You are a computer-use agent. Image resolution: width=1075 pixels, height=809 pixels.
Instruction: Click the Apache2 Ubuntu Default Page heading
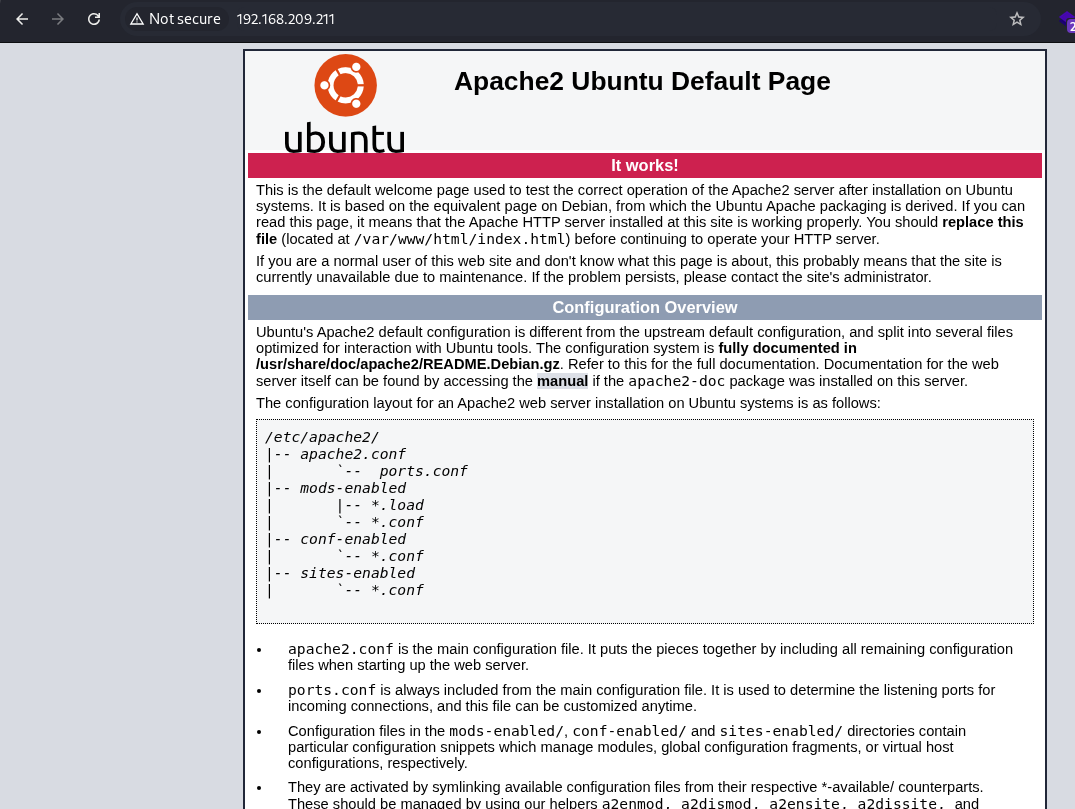pos(642,81)
